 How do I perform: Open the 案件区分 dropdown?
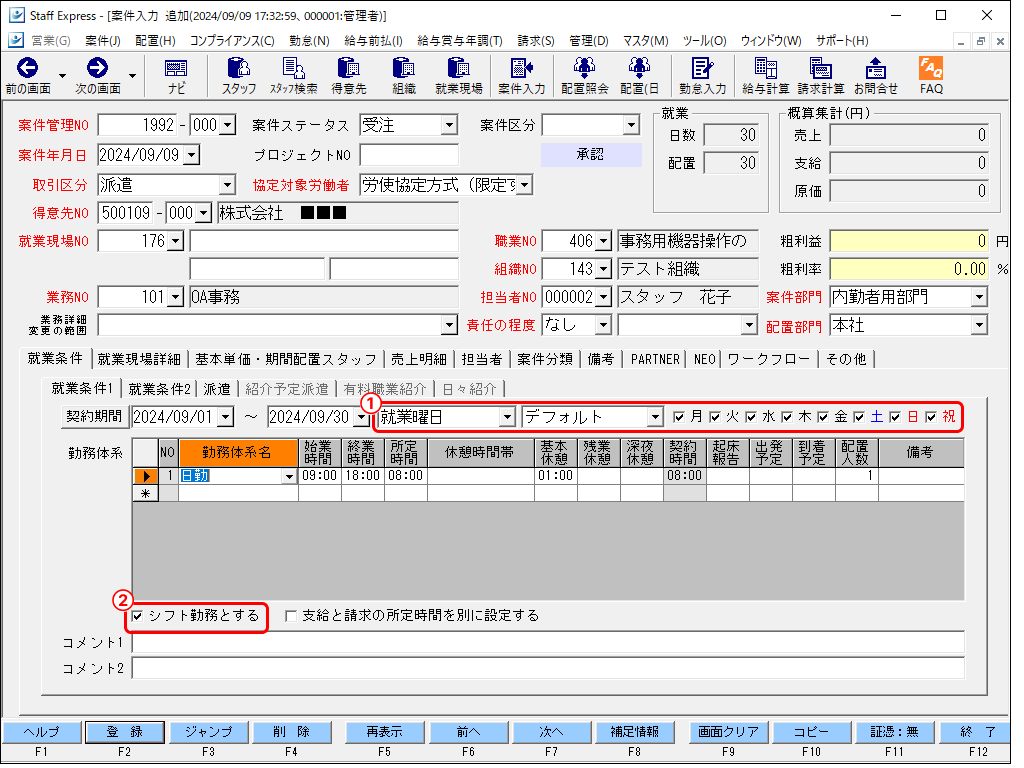(630, 125)
